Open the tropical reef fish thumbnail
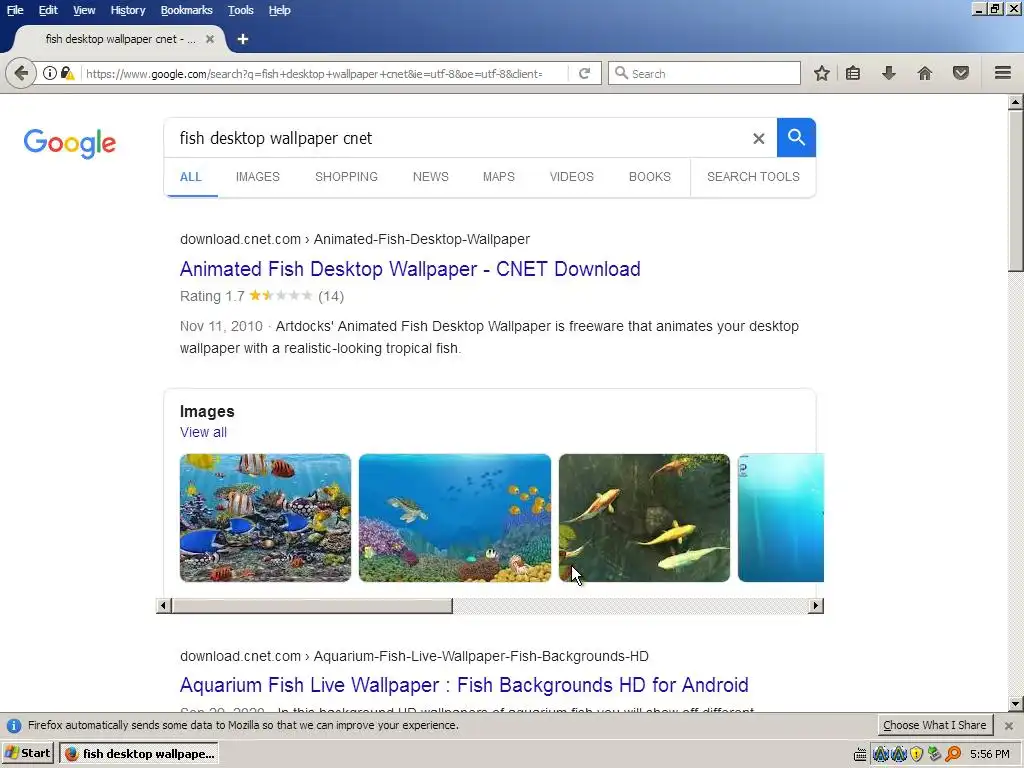The width and height of the screenshot is (1024, 768). pos(265,518)
